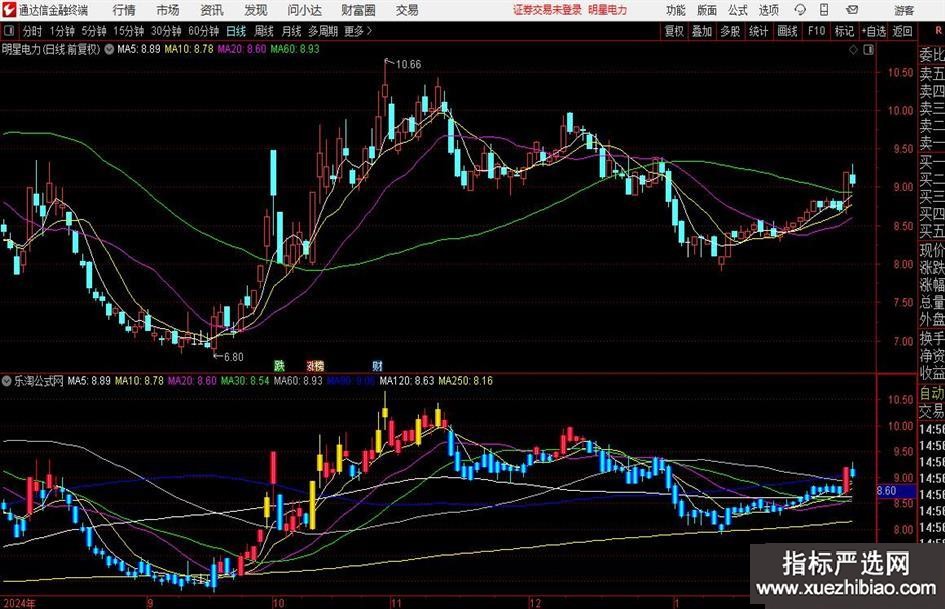Switch to the 分时 period tab
Image resolution: width=945 pixels, height=609 pixels.
click(32, 31)
